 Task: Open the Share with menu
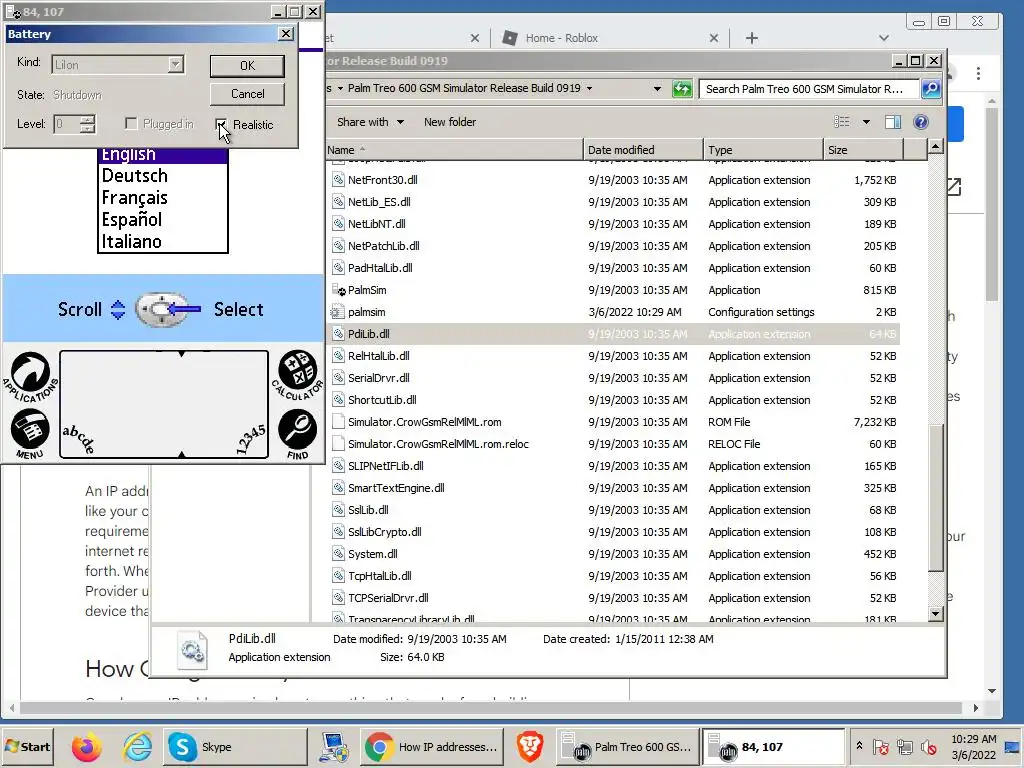coord(370,122)
